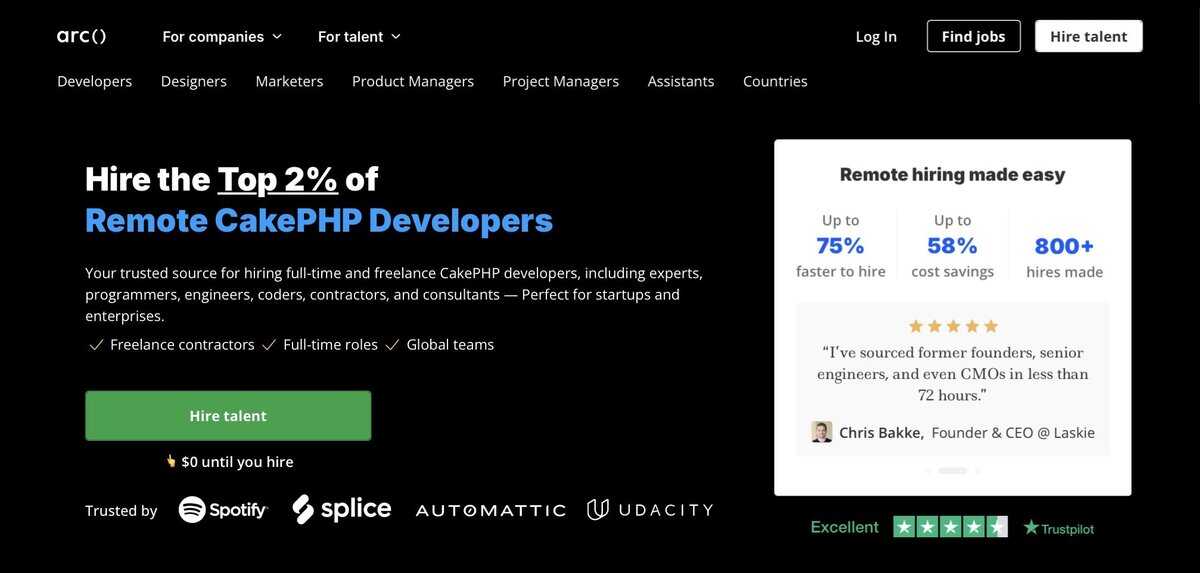This screenshot has width=1200, height=573.
Task: Open the Trustpilot logo link
Action: pyautogui.click(x=1059, y=528)
